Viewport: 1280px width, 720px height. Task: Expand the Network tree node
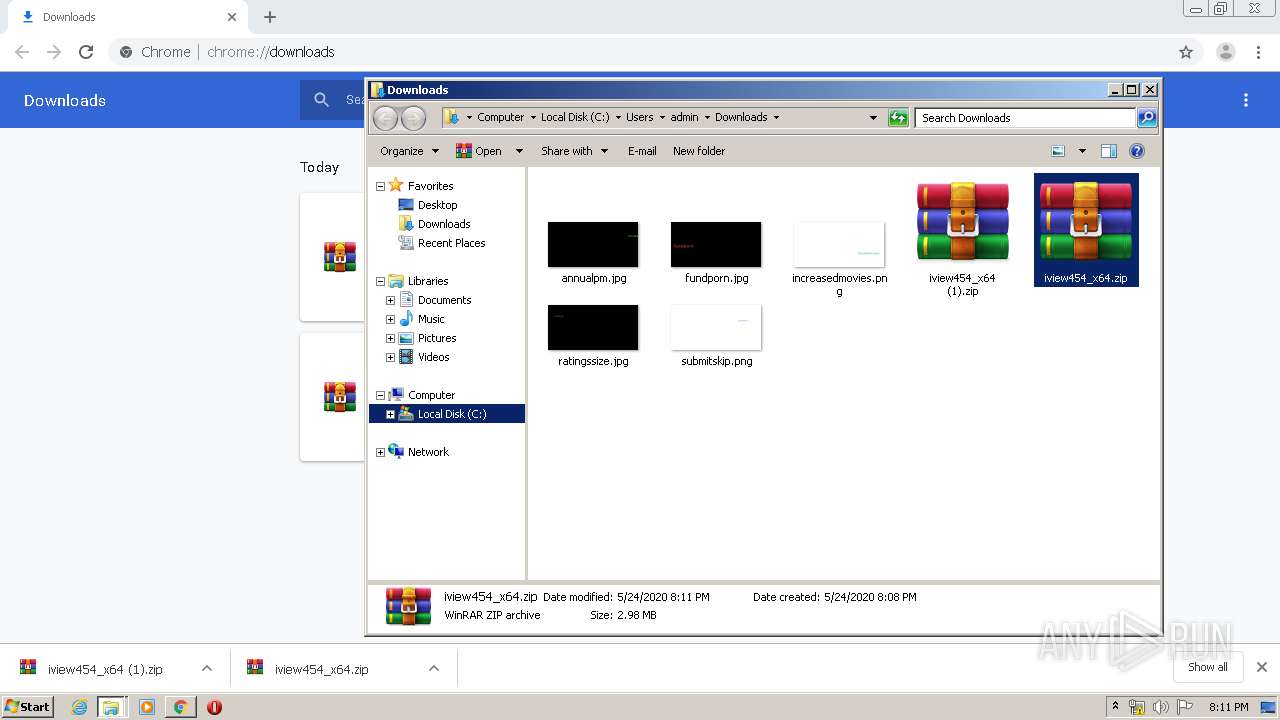pos(380,452)
